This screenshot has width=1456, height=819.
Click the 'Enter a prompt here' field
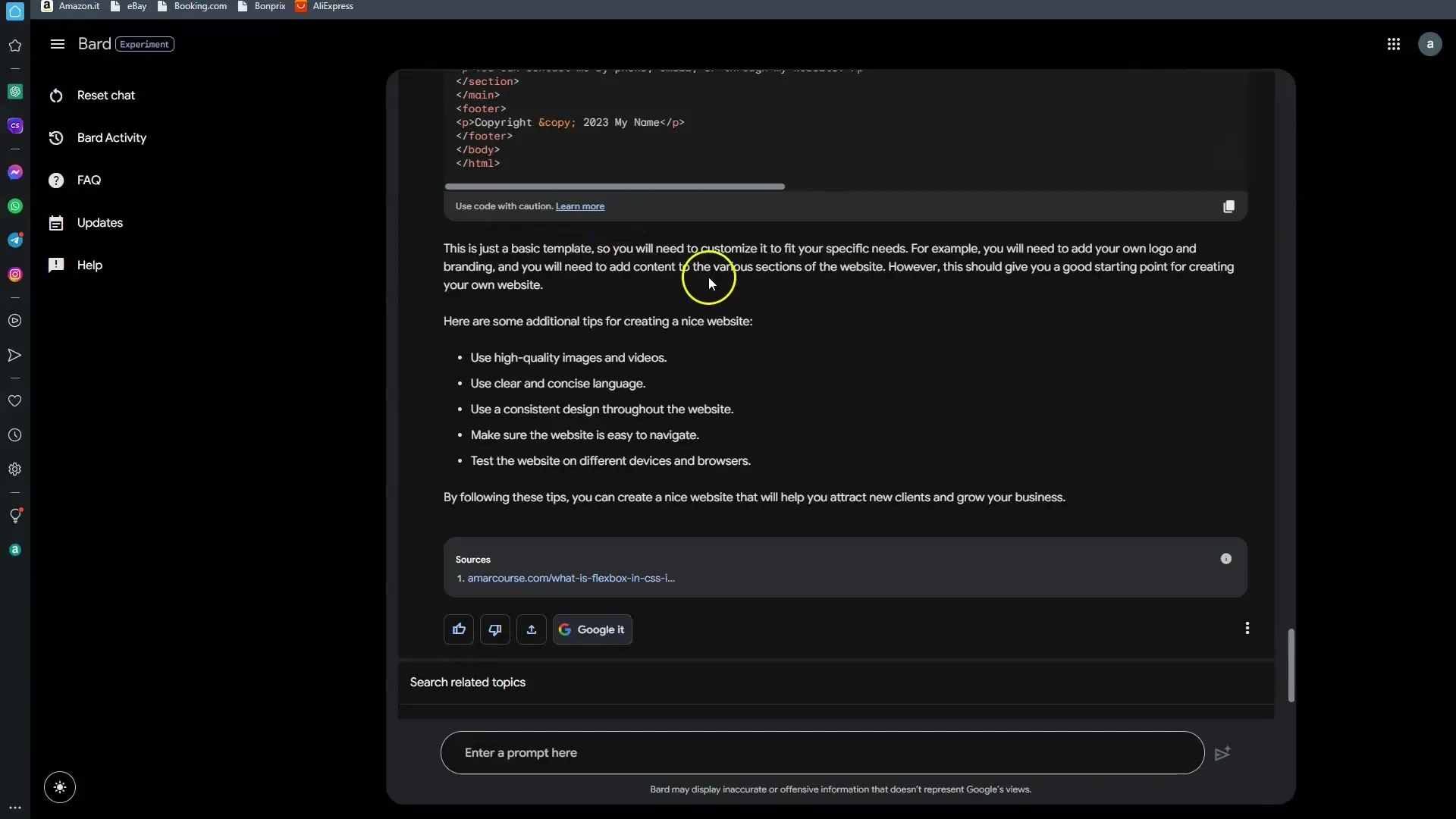click(822, 753)
